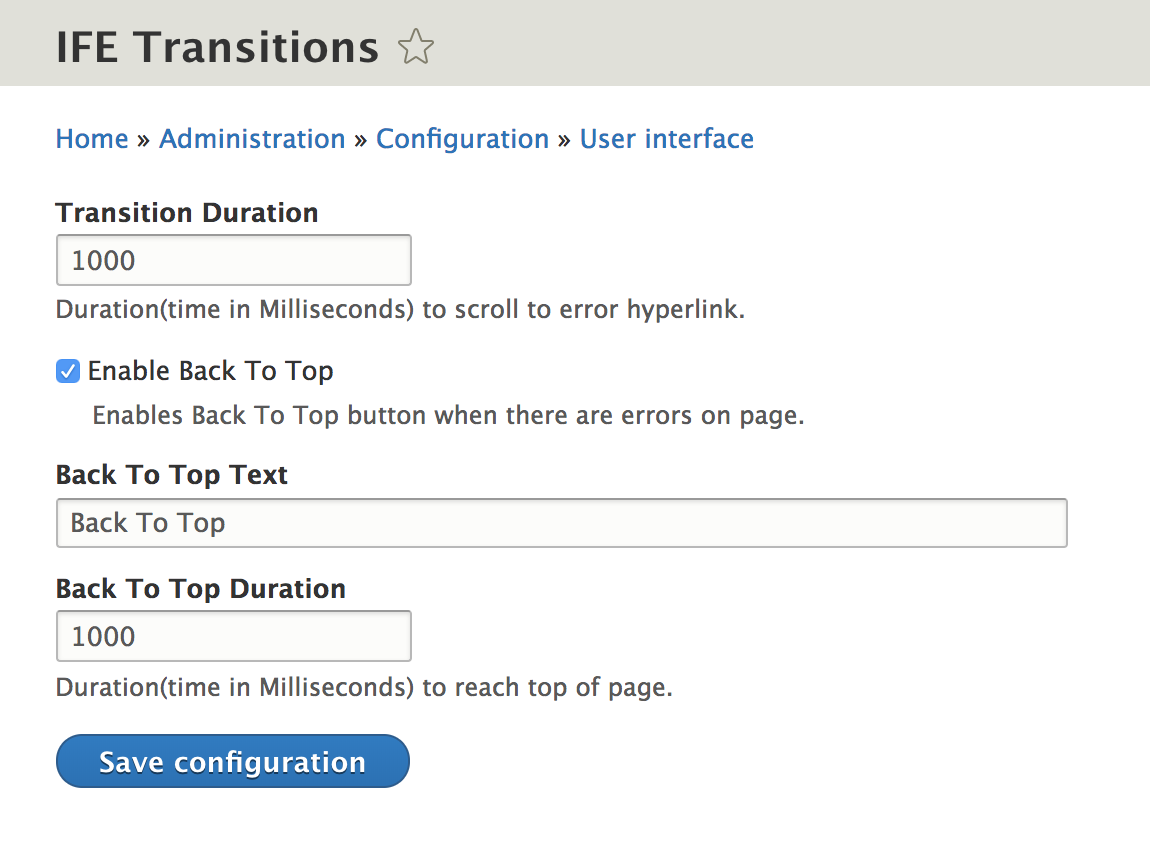Viewport: 1150px width, 842px height.
Task: Click the star shortcut icon beside IFE Transitions
Action: 416,47
